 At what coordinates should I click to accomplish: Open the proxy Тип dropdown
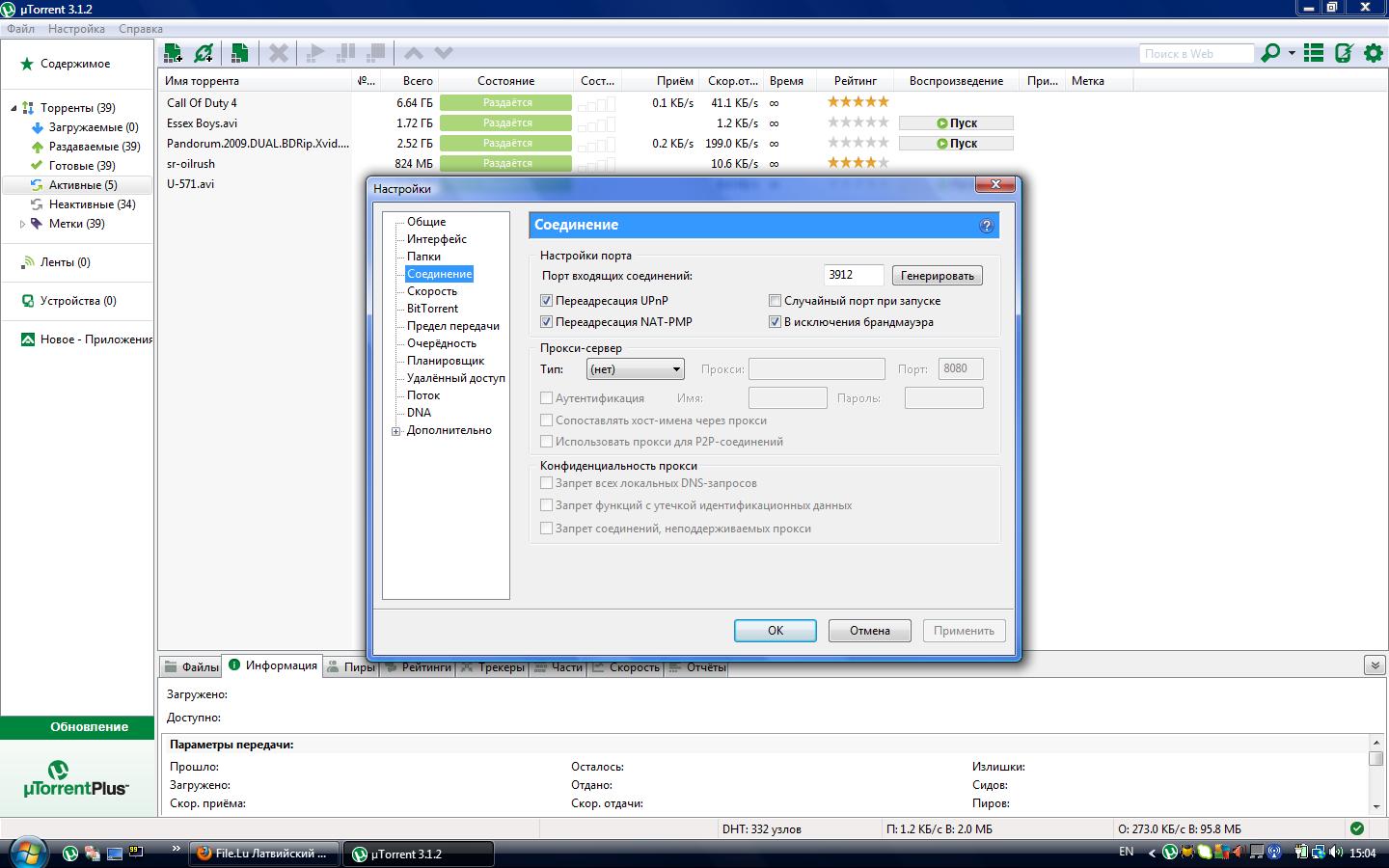point(635,369)
